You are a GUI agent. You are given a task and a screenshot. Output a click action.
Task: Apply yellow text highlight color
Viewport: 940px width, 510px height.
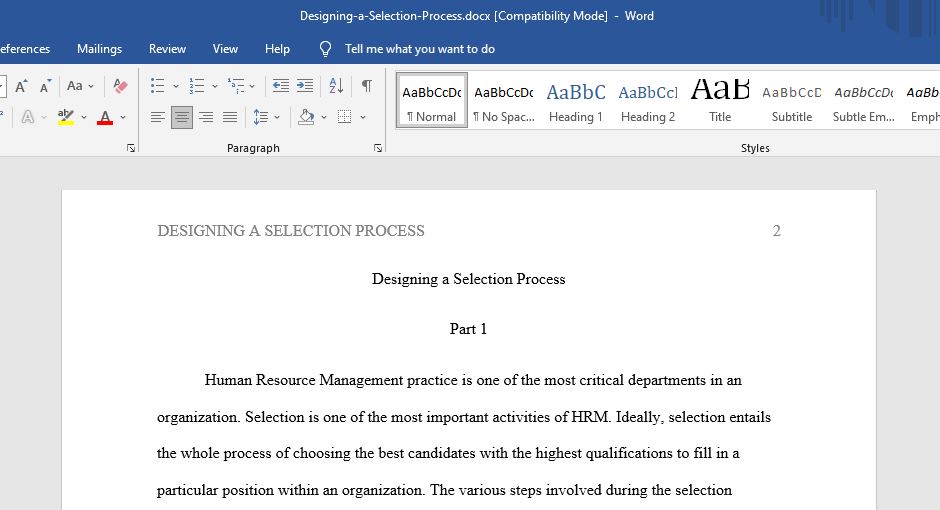tap(66, 116)
